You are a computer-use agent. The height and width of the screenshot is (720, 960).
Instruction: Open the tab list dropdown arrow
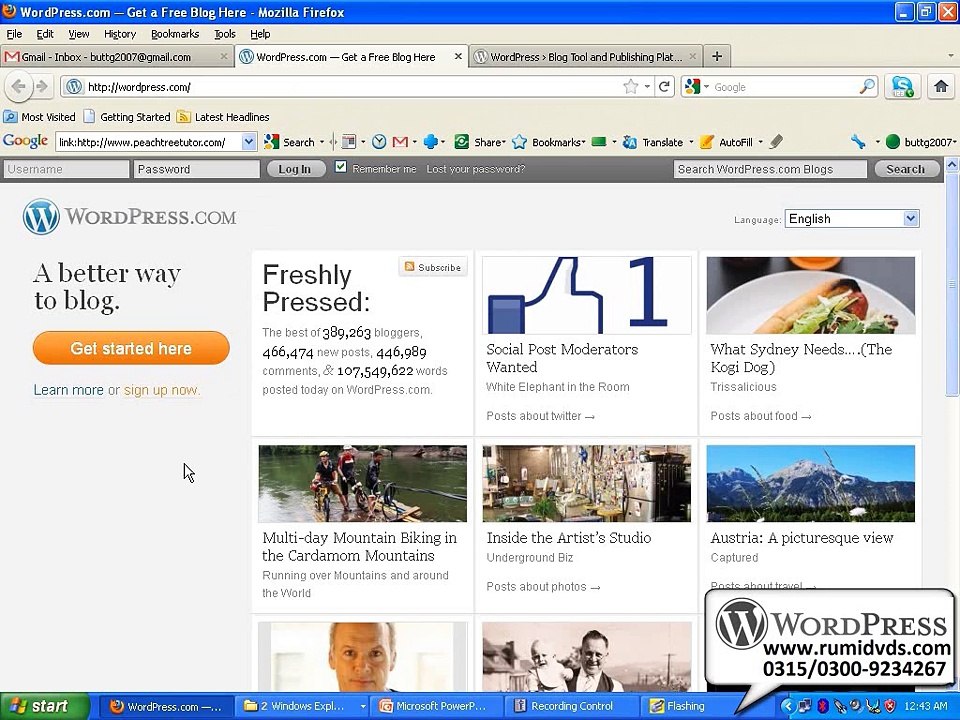click(951, 56)
